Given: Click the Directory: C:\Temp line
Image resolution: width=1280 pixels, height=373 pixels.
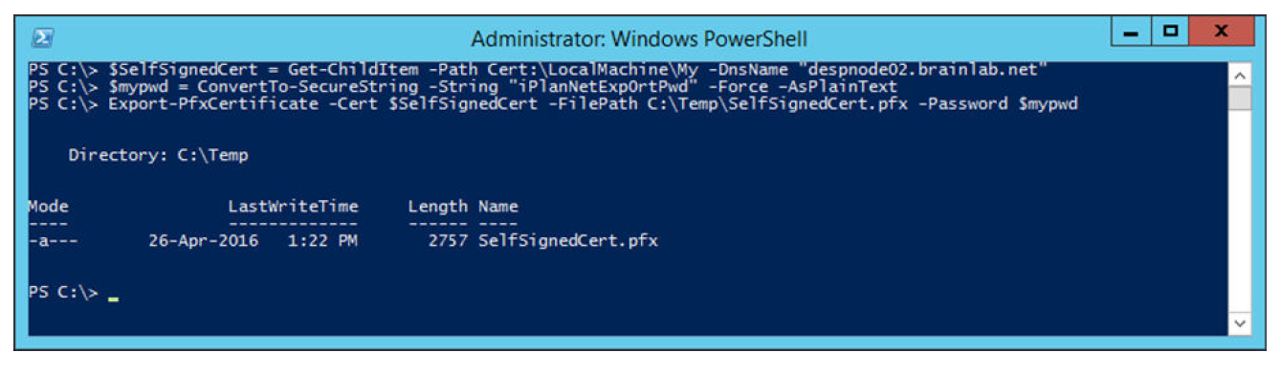Looking at the screenshot, I should point(158,155).
